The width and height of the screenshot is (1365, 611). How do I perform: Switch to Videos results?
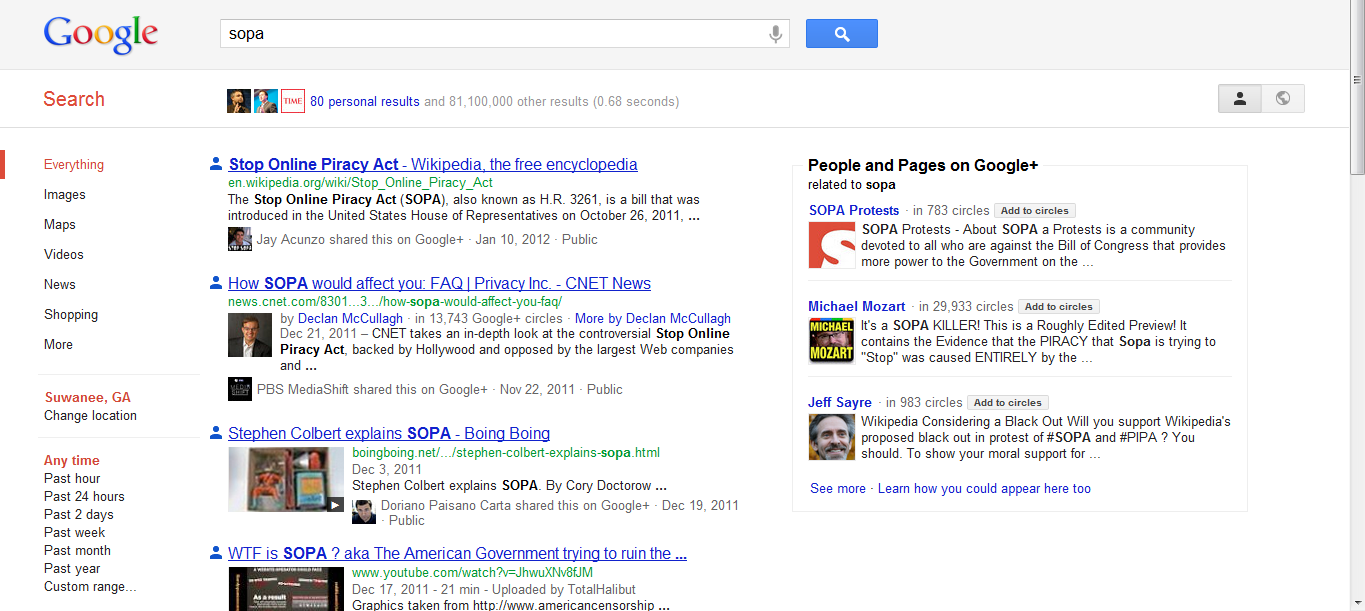[x=64, y=255]
